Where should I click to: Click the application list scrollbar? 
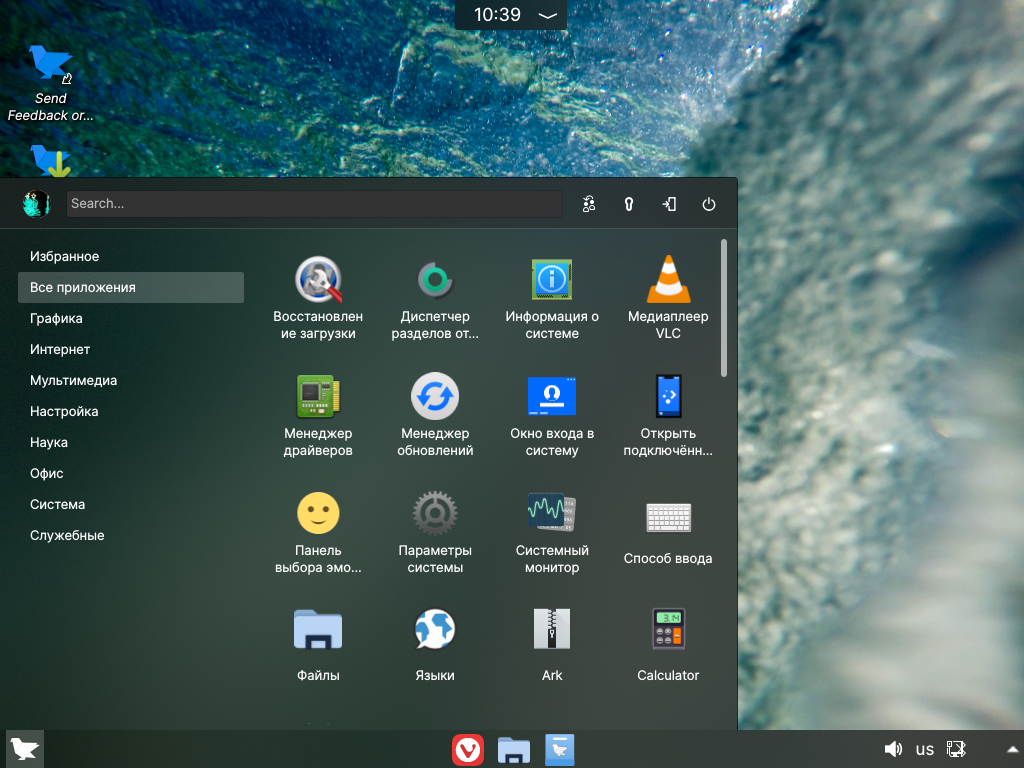click(x=724, y=308)
